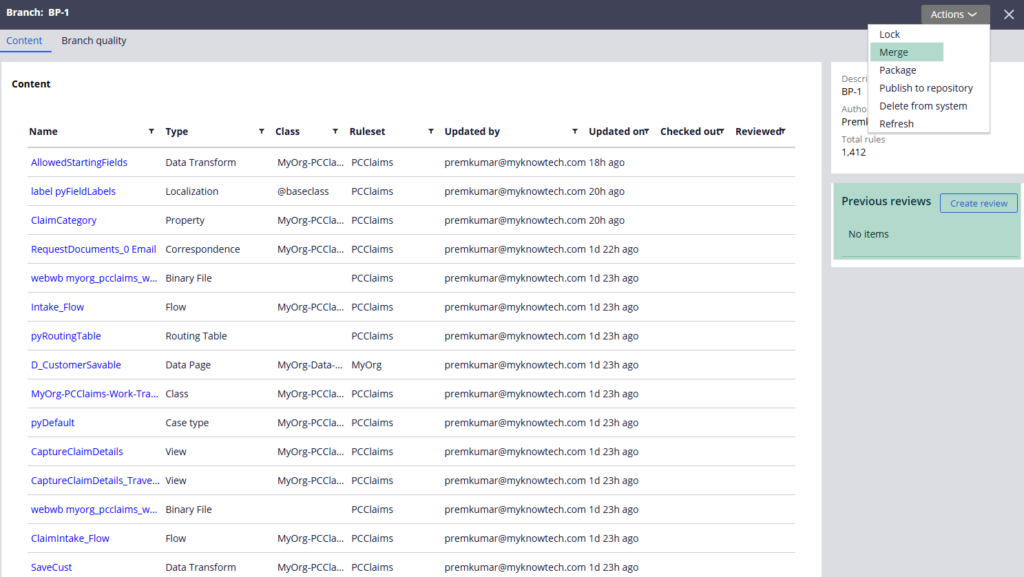
Task: Open the Actions dropdown menu
Action: (955, 14)
